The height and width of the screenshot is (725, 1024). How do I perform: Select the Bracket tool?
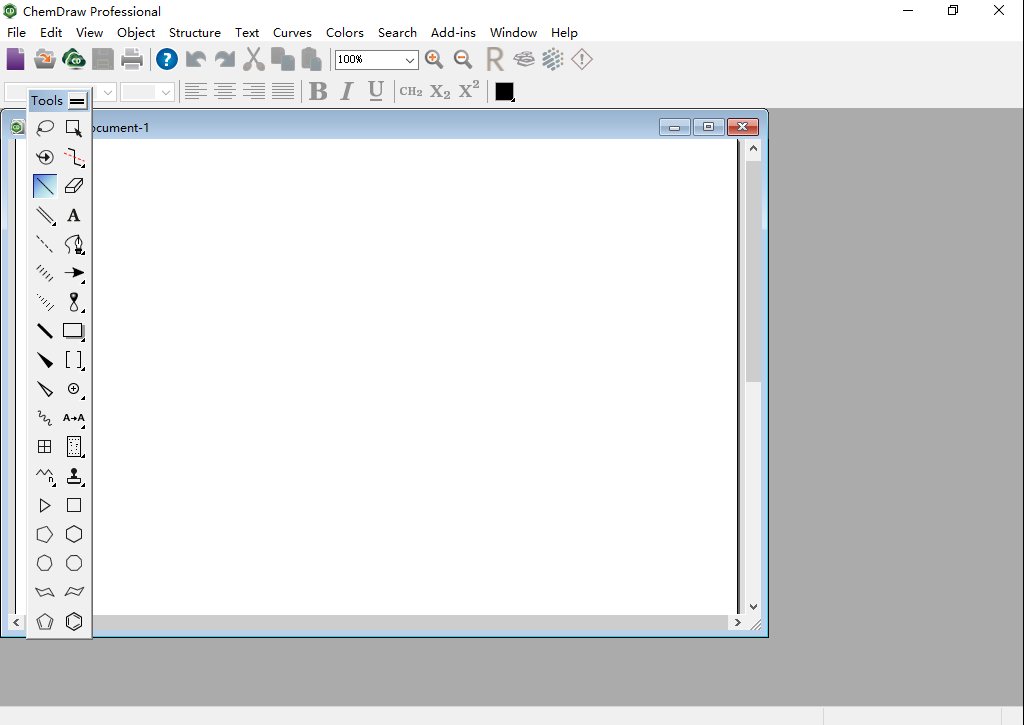coord(74,360)
